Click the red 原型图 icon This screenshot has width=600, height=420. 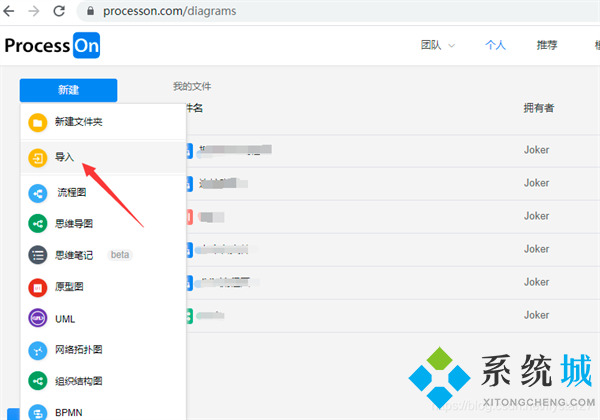point(38,288)
